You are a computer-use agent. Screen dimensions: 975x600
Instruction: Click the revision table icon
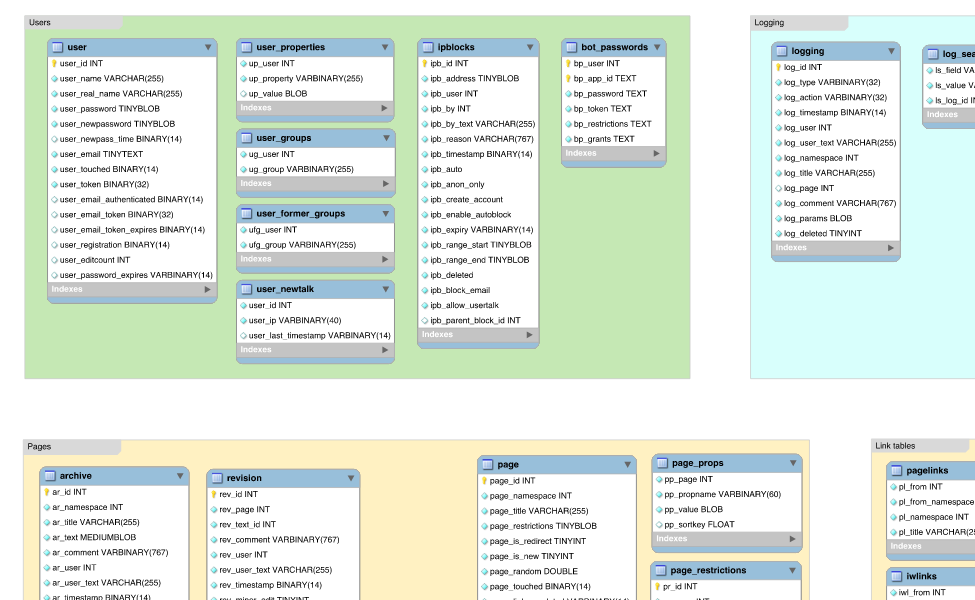(x=217, y=478)
